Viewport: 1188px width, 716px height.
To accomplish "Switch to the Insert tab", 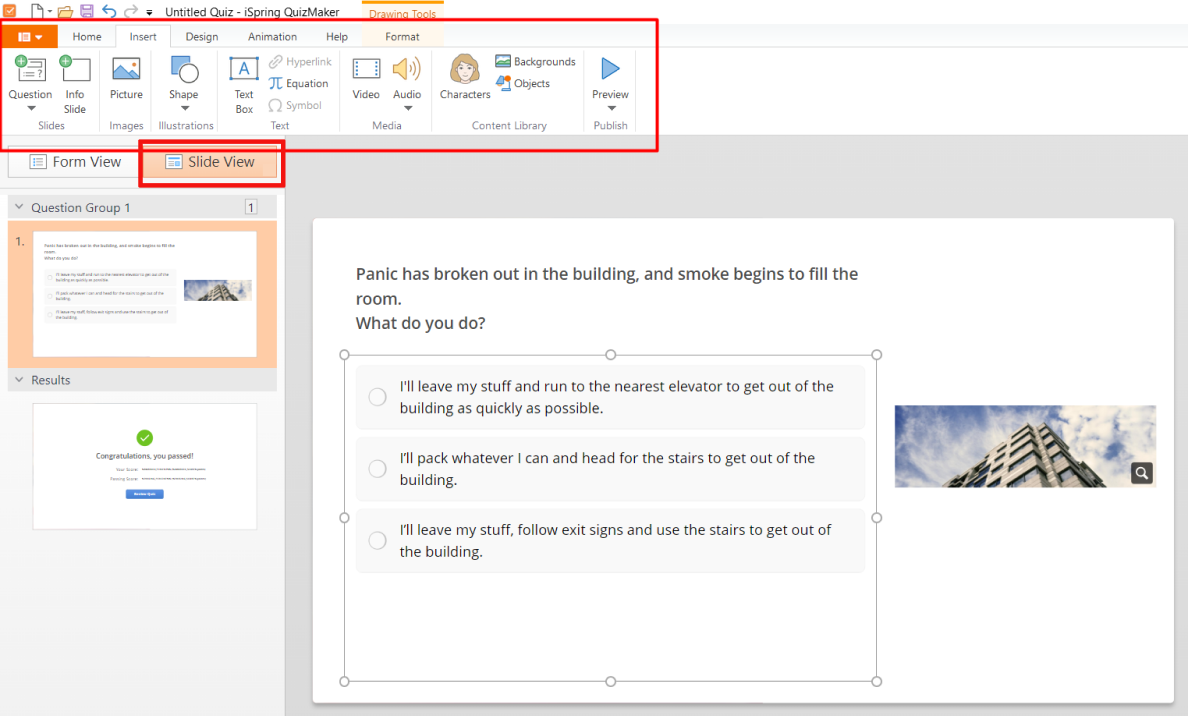I will (142, 36).
